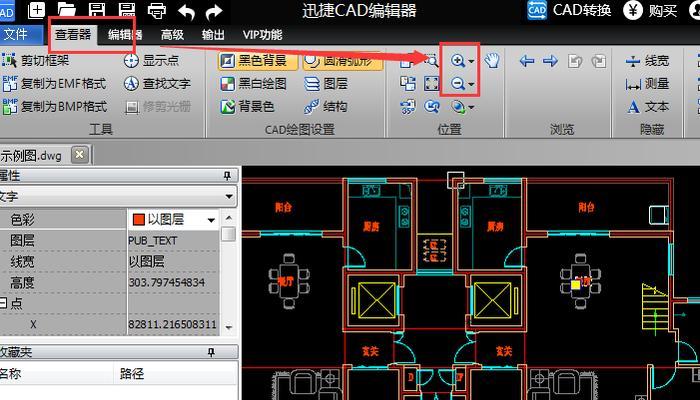Open a file with the folder icon
Screen dimensions: 700x400
click(67, 10)
